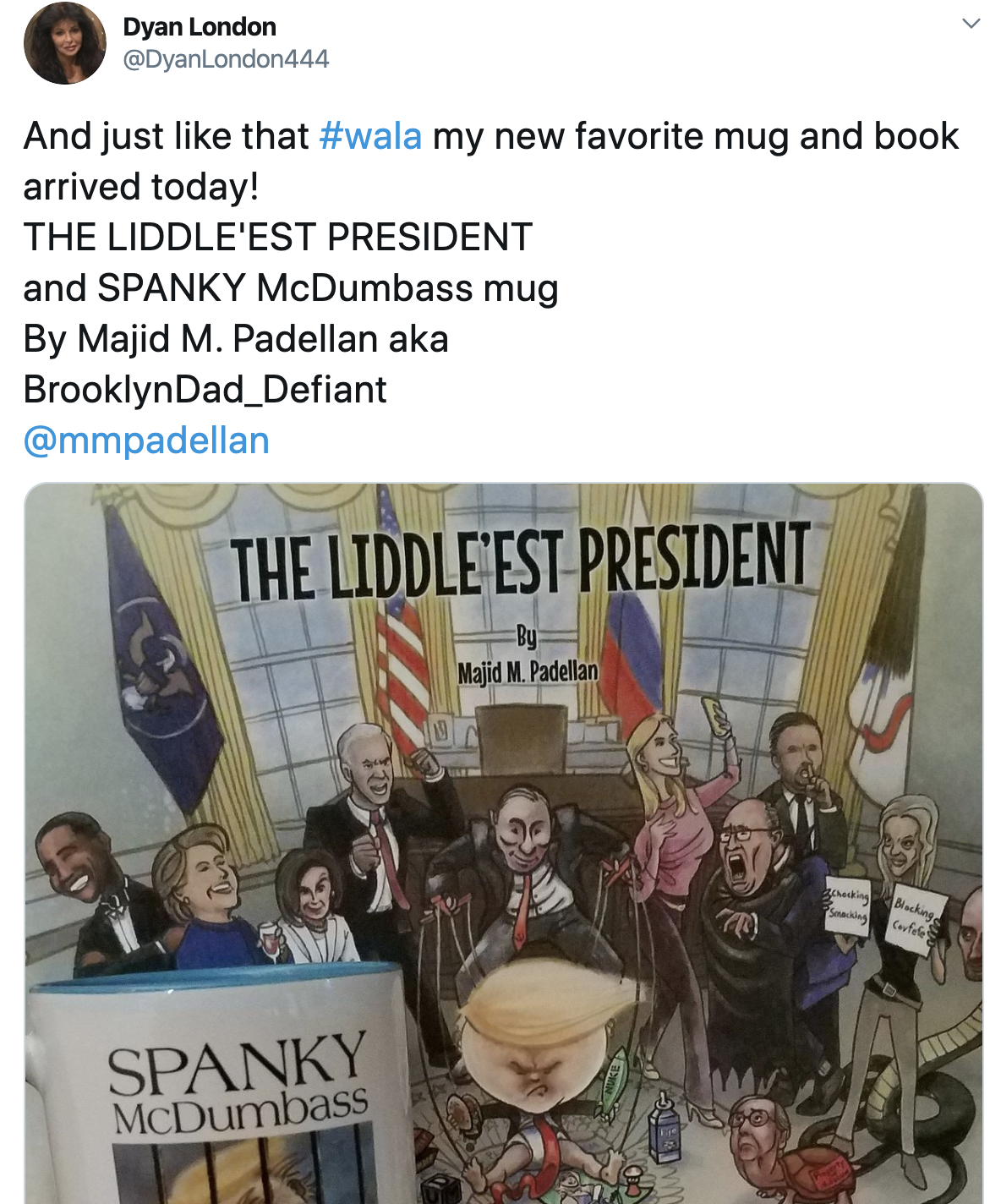Click the "Blocking Covfefe" sign in illustration

click(914, 921)
